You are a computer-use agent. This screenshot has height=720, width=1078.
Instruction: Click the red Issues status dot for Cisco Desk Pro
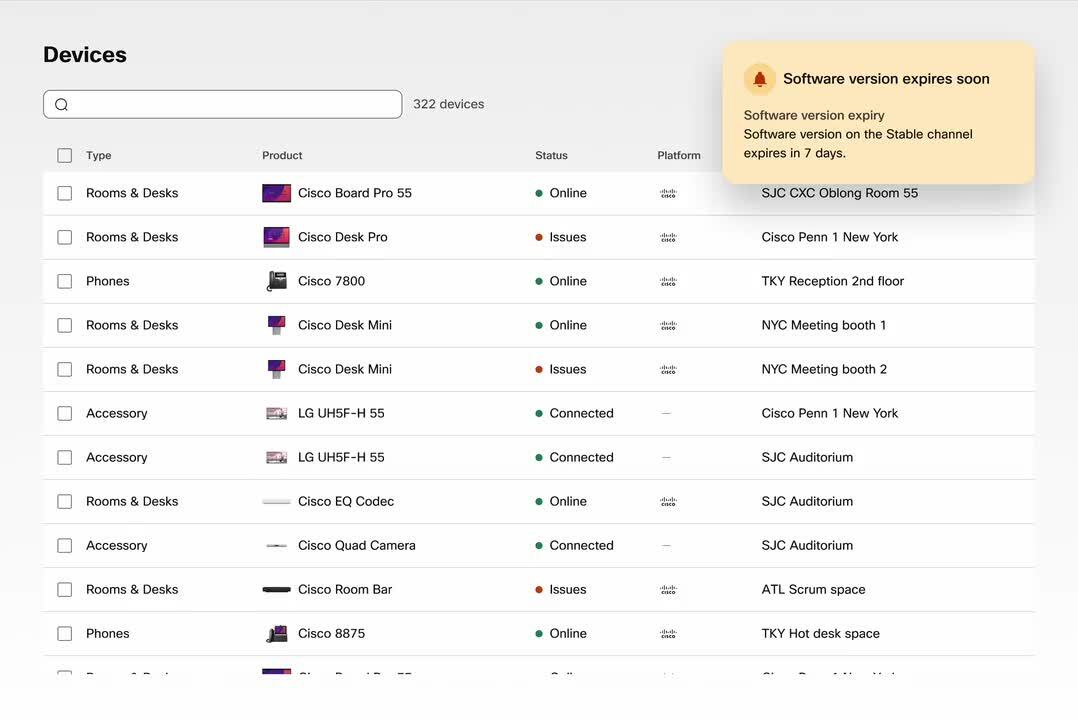click(539, 237)
